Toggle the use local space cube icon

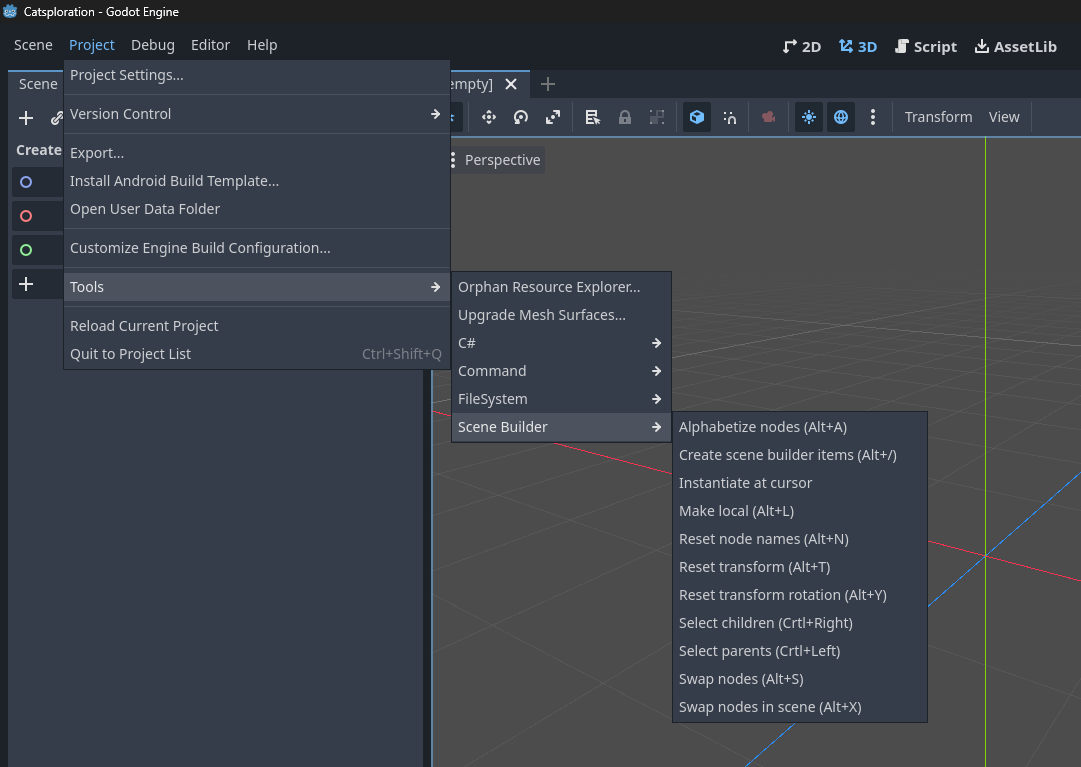(697, 117)
